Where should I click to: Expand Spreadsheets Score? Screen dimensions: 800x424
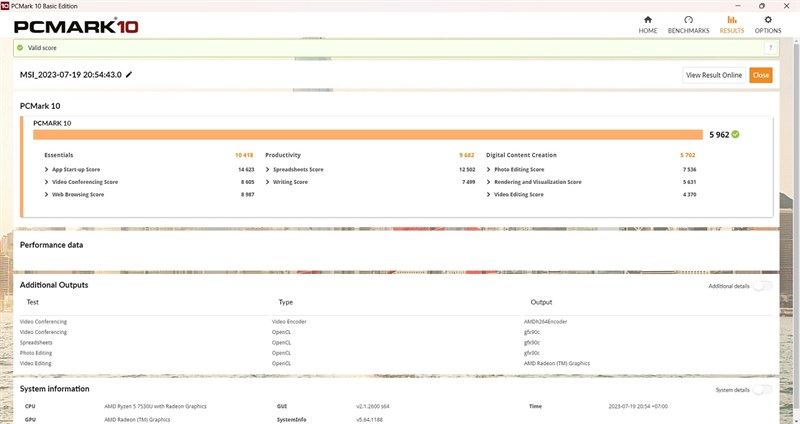268,169
